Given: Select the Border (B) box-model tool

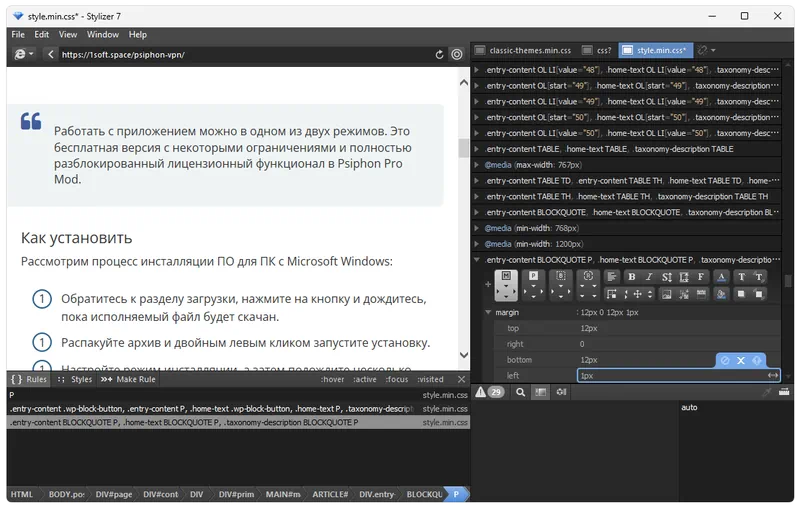Looking at the screenshot, I should point(561,285).
